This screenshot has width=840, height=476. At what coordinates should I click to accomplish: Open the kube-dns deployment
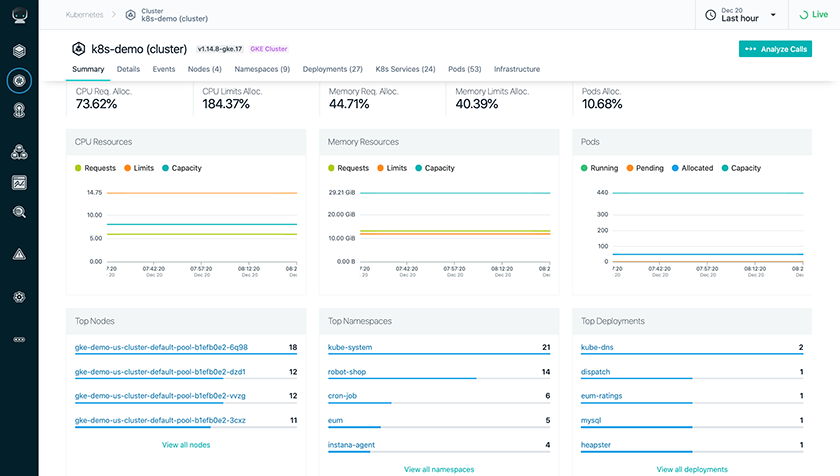pyautogui.click(x=597, y=347)
